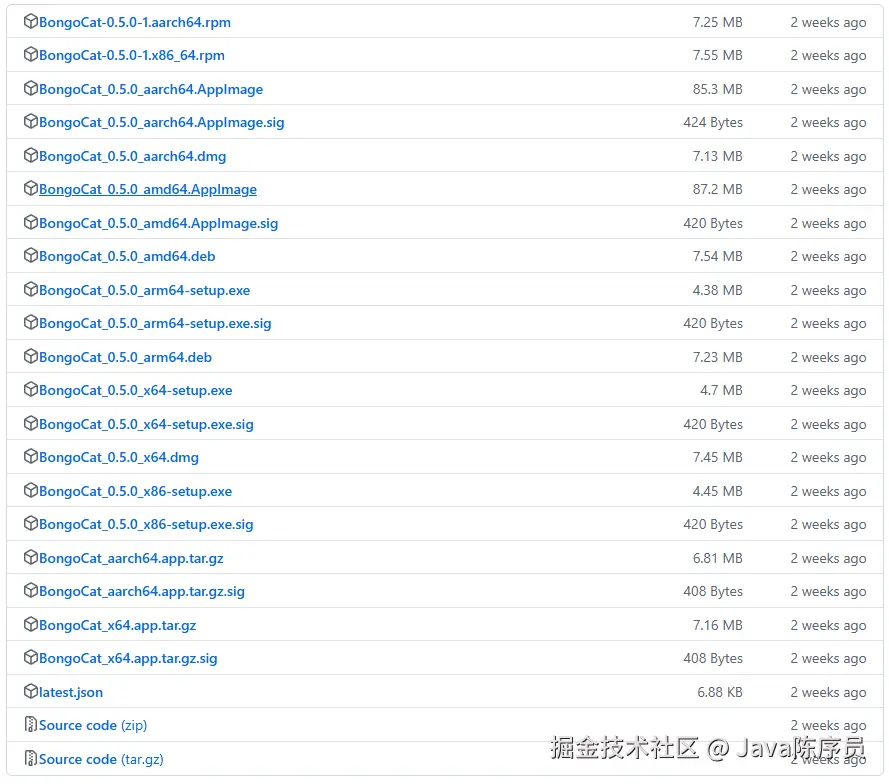The width and height of the screenshot is (889, 784).
Task: Click package icon beside BongoCat_0.5.0_amd64.AppImage.sig
Action: 31,223
